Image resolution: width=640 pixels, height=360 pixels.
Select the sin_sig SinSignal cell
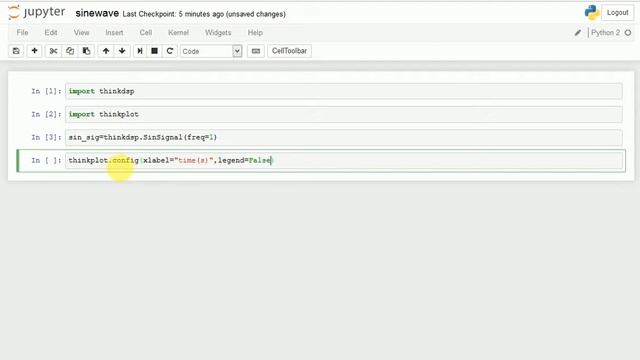coord(344,137)
